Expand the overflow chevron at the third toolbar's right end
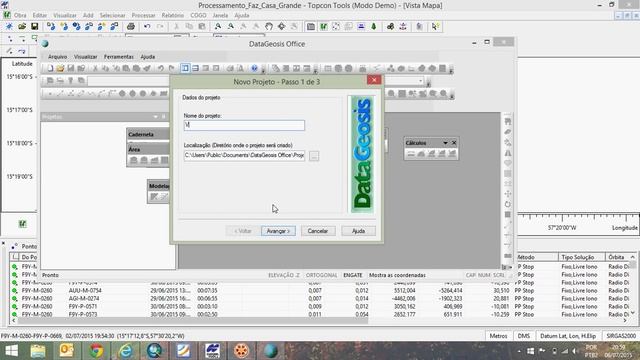The width and height of the screenshot is (640, 360). (451, 95)
